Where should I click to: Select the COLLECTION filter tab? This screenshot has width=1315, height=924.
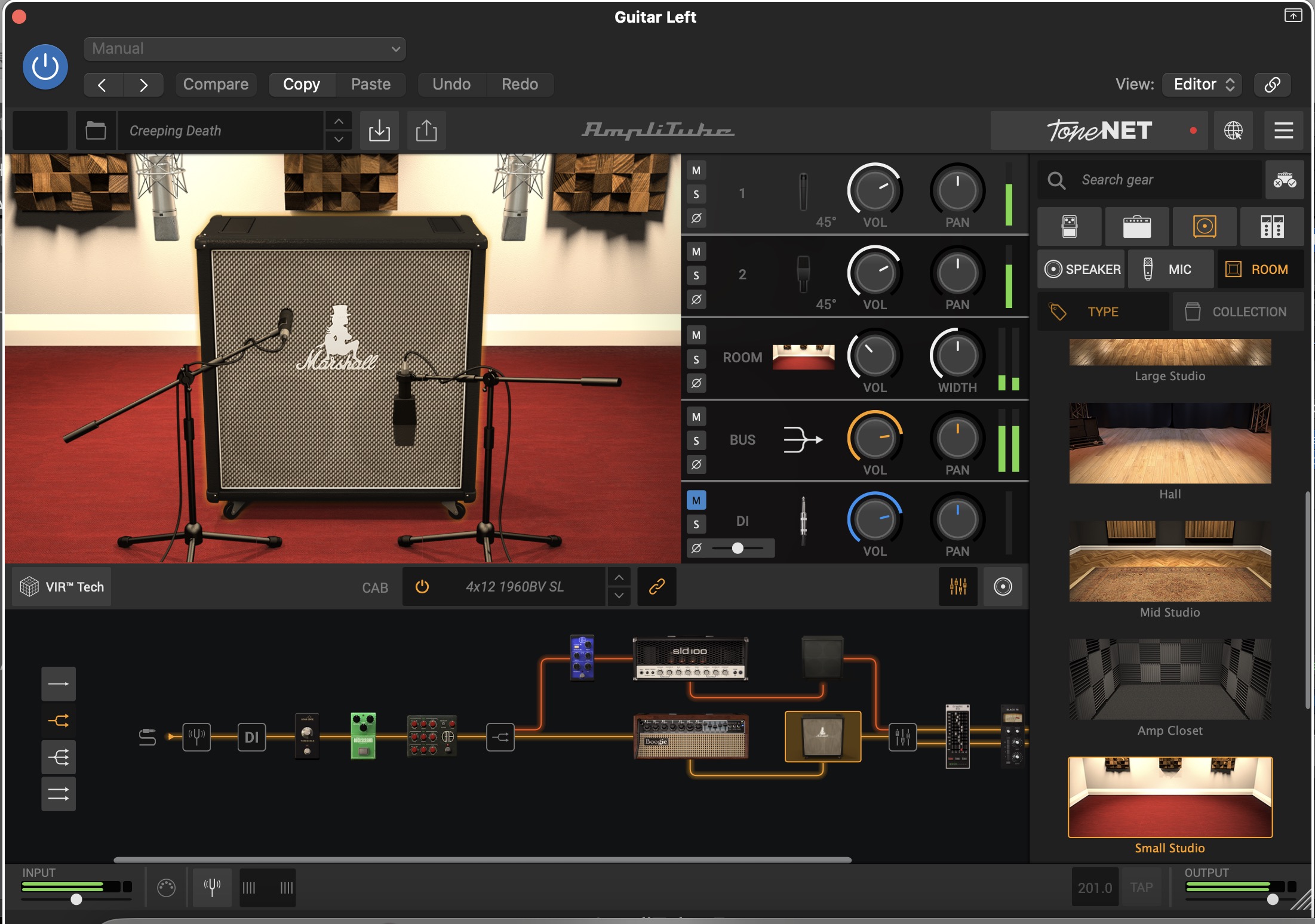point(1239,312)
